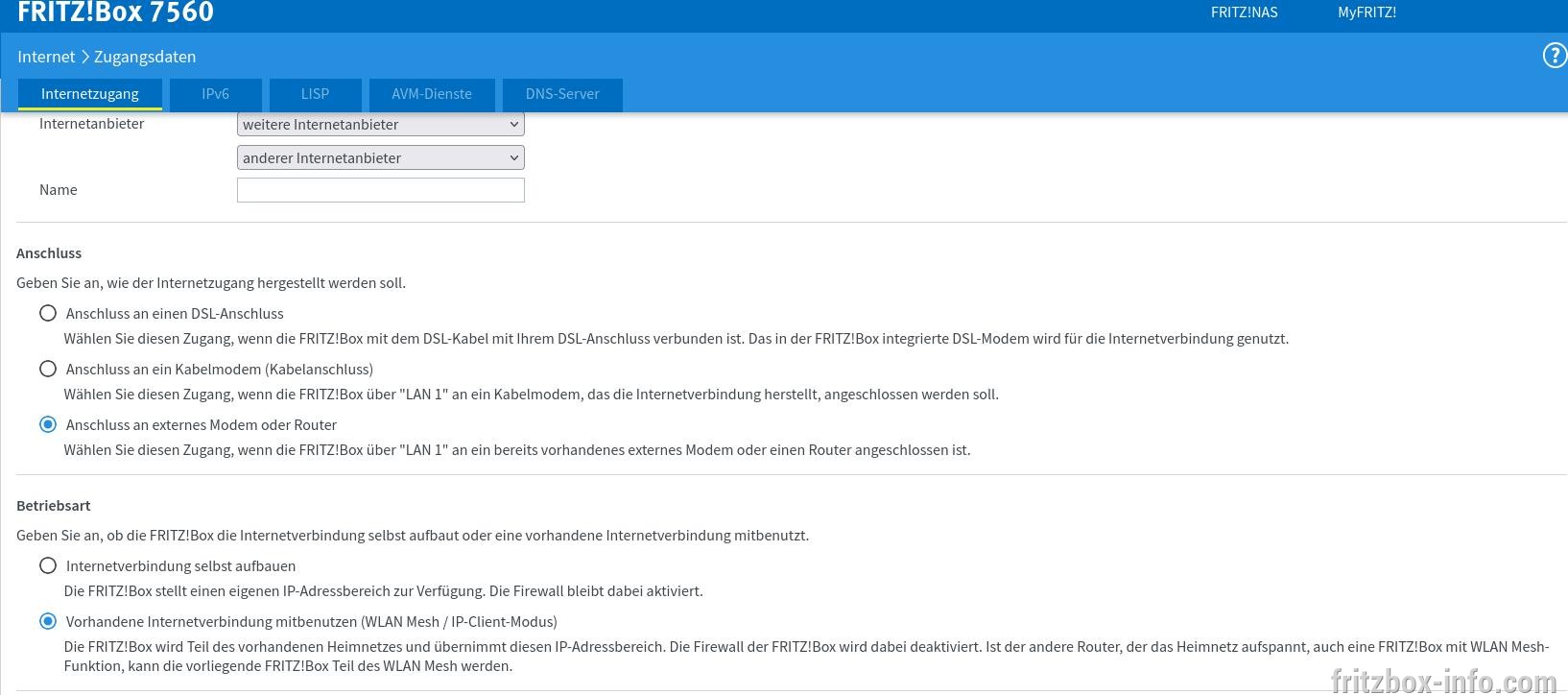The image size is (1568, 695).
Task: Expand the 'anderer Internetanbieter' dropdown
Action: (381, 157)
